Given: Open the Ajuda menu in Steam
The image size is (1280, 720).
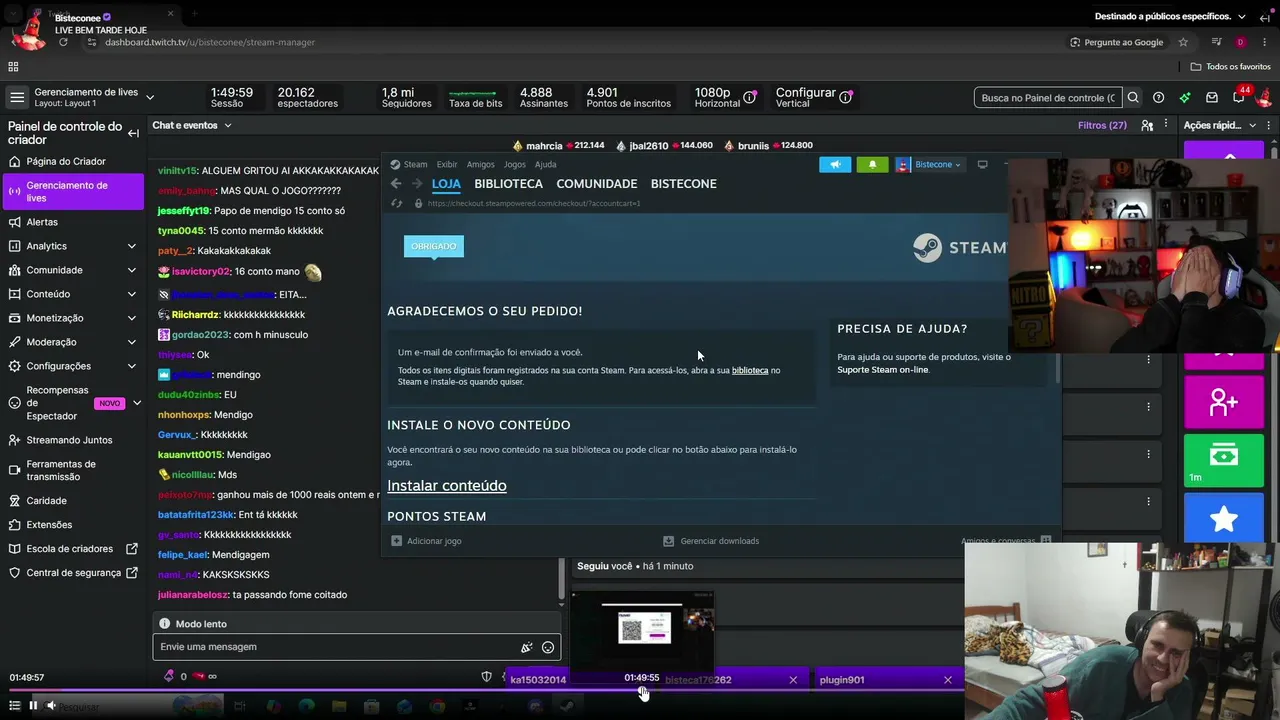Looking at the screenshot, I should tap(546, 165).
